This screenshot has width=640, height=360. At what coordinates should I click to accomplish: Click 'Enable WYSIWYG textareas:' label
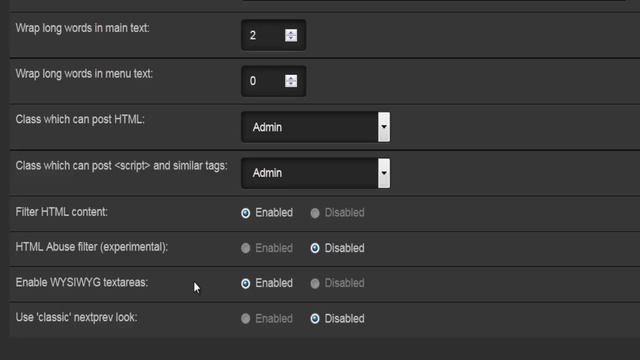82,282
